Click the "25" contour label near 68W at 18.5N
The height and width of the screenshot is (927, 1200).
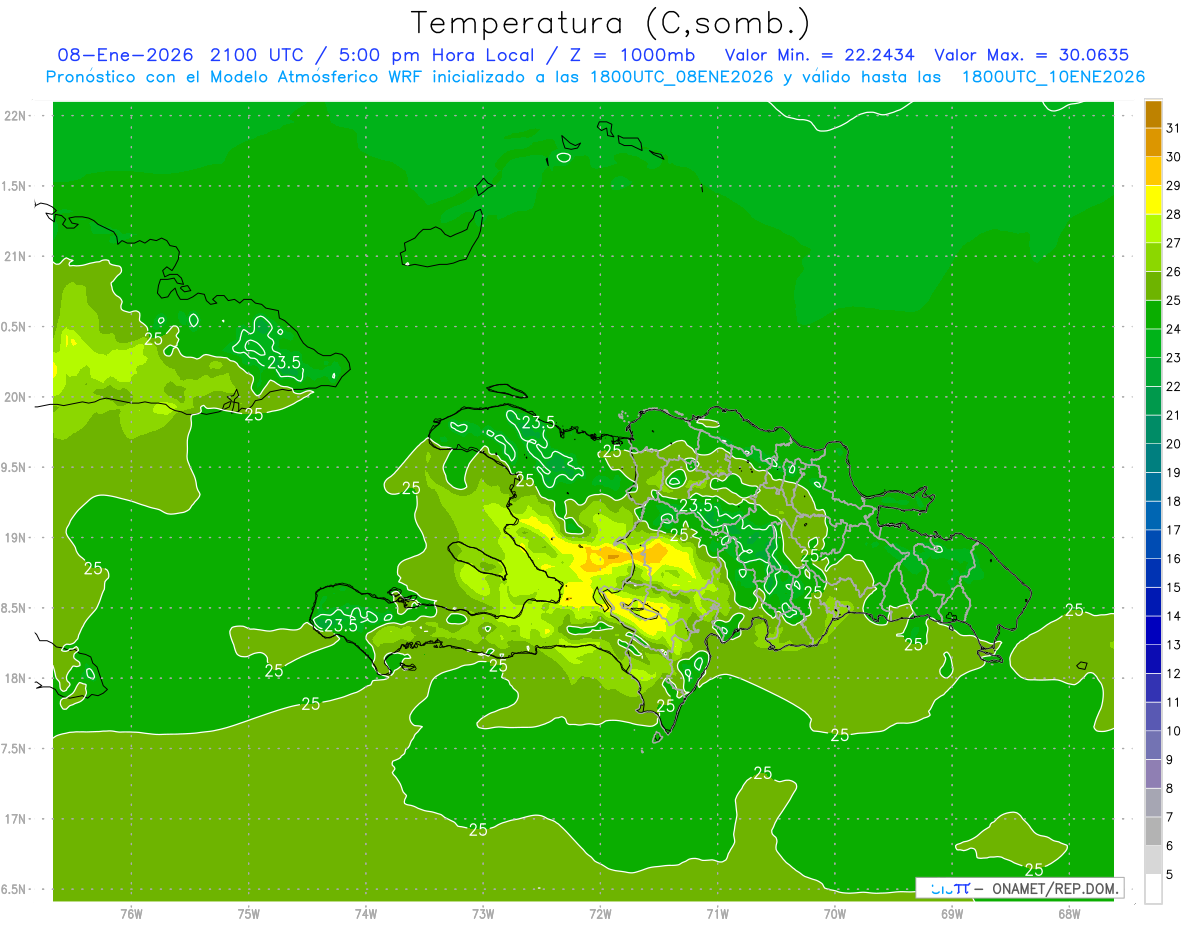point(1074,610)
